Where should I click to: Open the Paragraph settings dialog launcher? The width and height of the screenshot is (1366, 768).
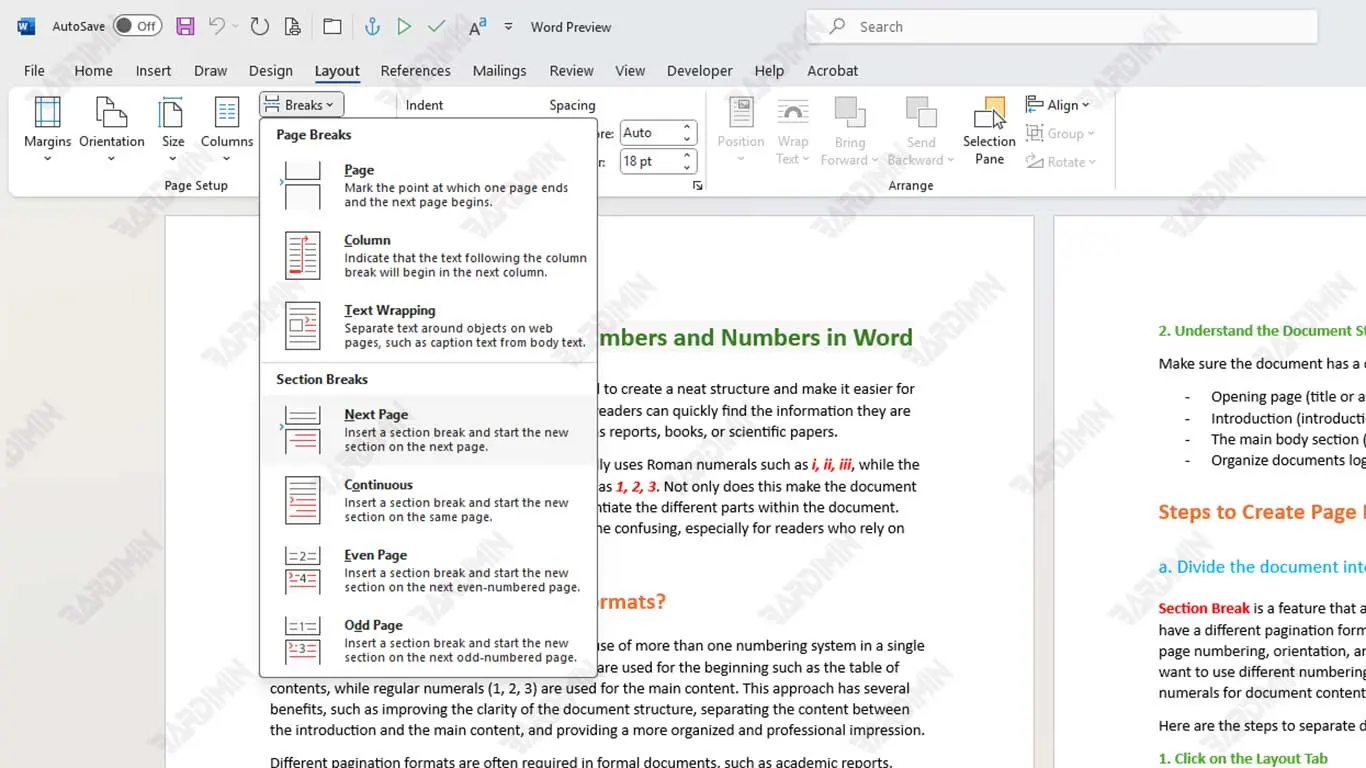pos(697,186)
